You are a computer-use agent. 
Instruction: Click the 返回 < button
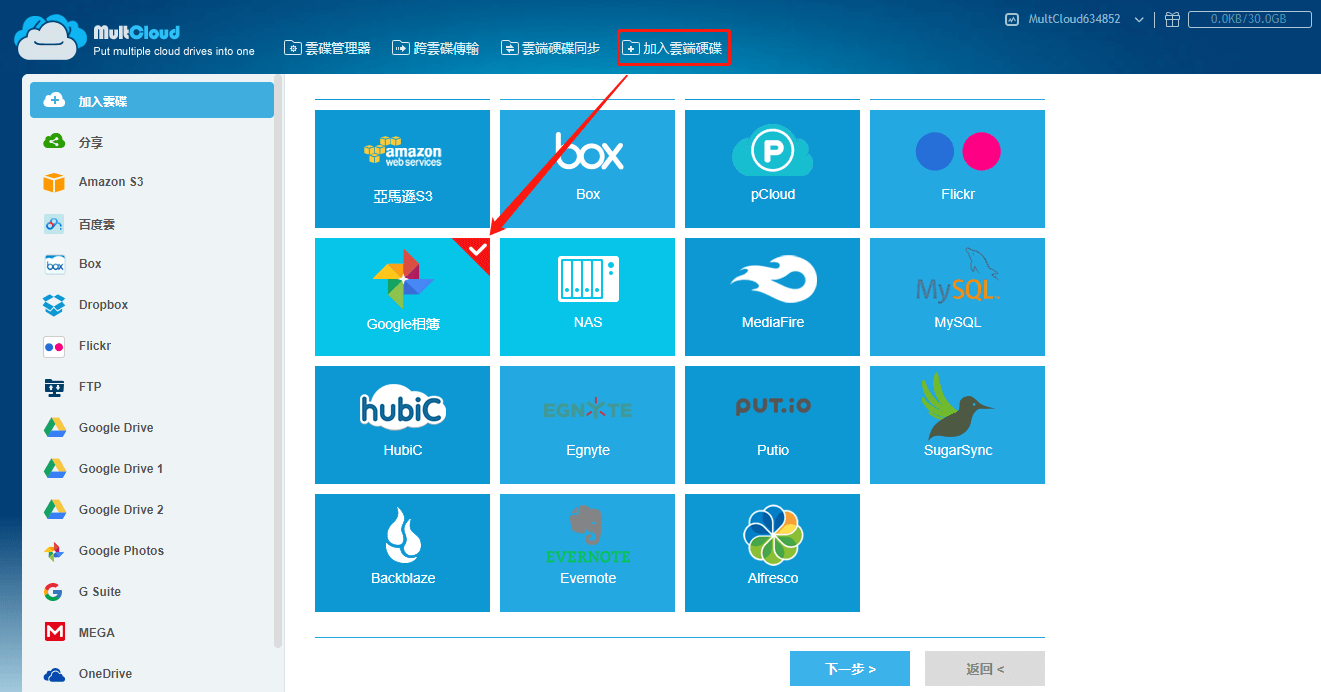pos(985,668)
